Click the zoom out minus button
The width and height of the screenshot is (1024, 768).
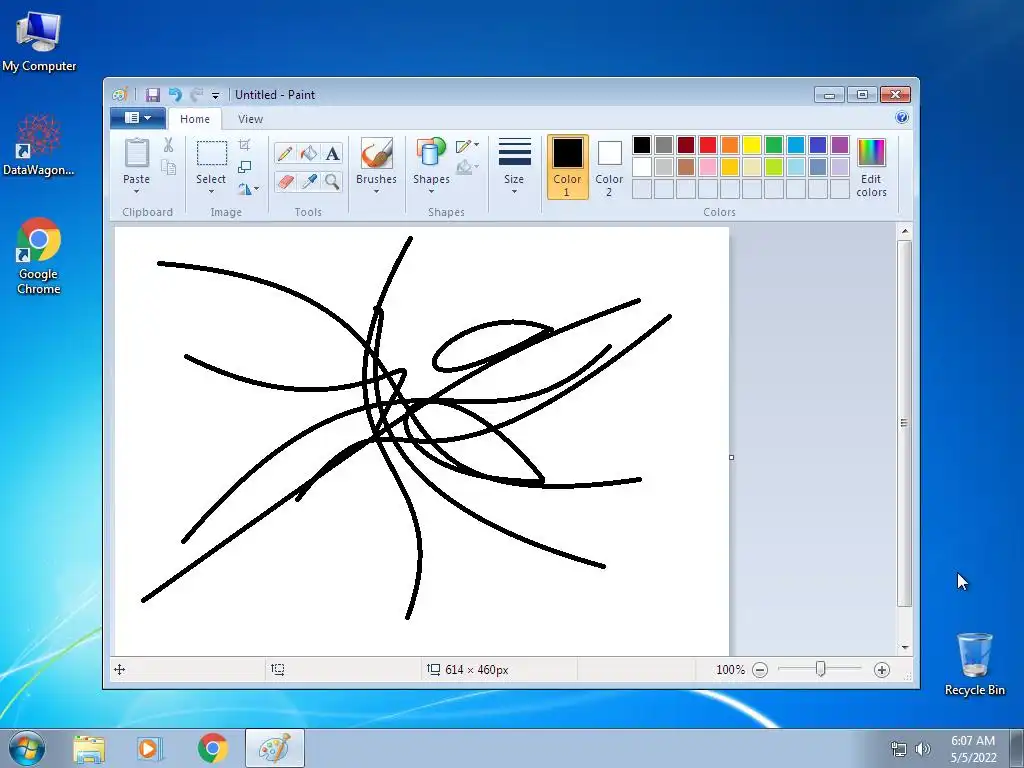point(760,669)
